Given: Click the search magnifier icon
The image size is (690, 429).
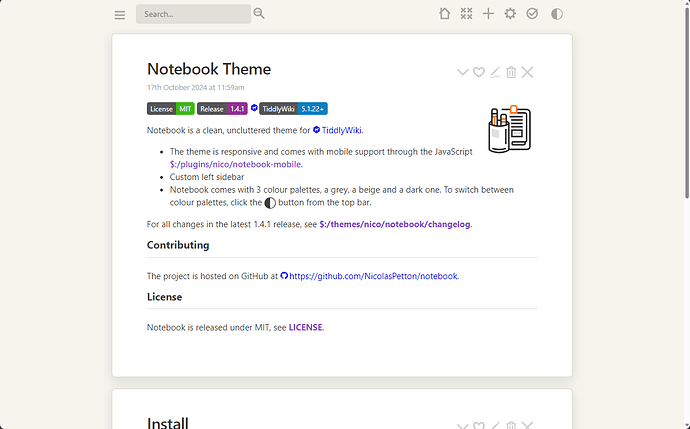Looking at the screenshot, I should [x=259, y=14].
